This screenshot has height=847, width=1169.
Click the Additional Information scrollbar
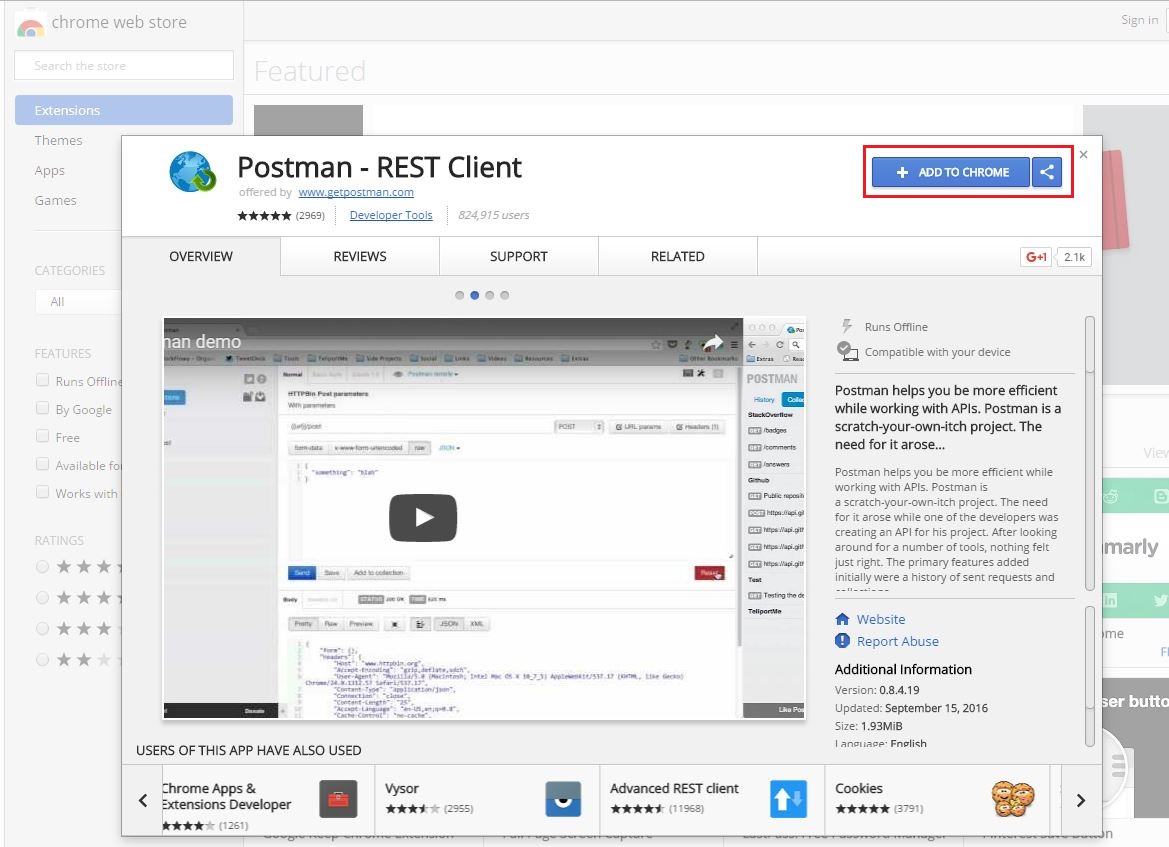point(1089,676)
